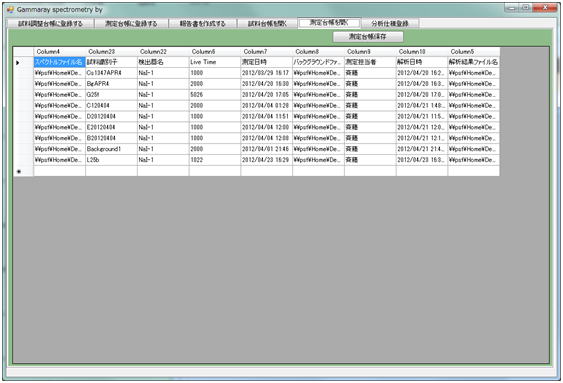
Task: Click the Live Time cell showing 5026
Action: pyautogui.click(x=215, y=95)
